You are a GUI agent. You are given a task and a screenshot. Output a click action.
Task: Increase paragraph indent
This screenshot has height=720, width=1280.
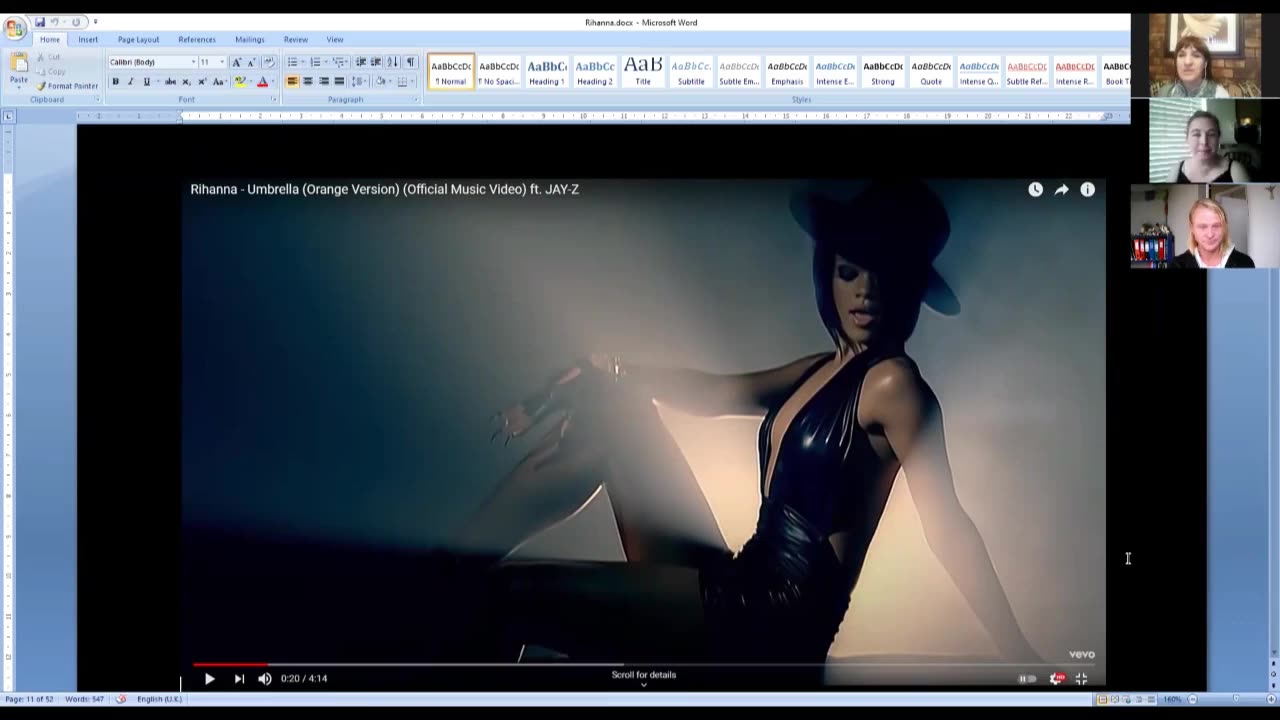[376, 62]
